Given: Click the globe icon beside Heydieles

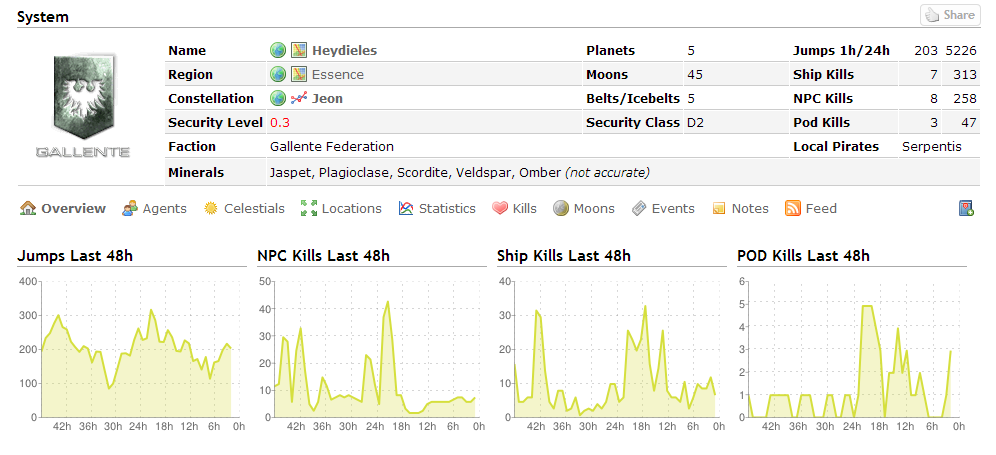Looking at the screenshot, I should pyautogui.click(x=278, y=50).
